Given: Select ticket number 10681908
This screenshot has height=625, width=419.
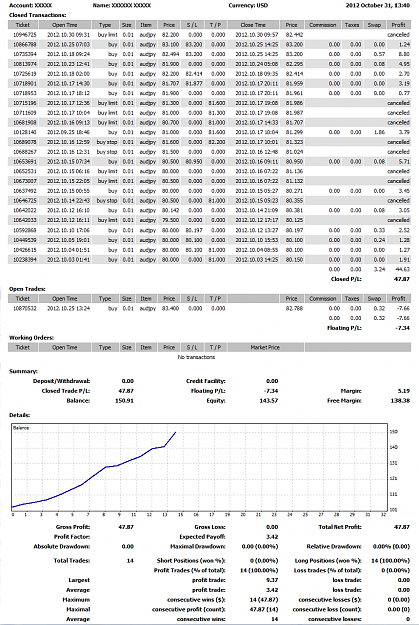Looking at the screenshot, I should [25, 122].
